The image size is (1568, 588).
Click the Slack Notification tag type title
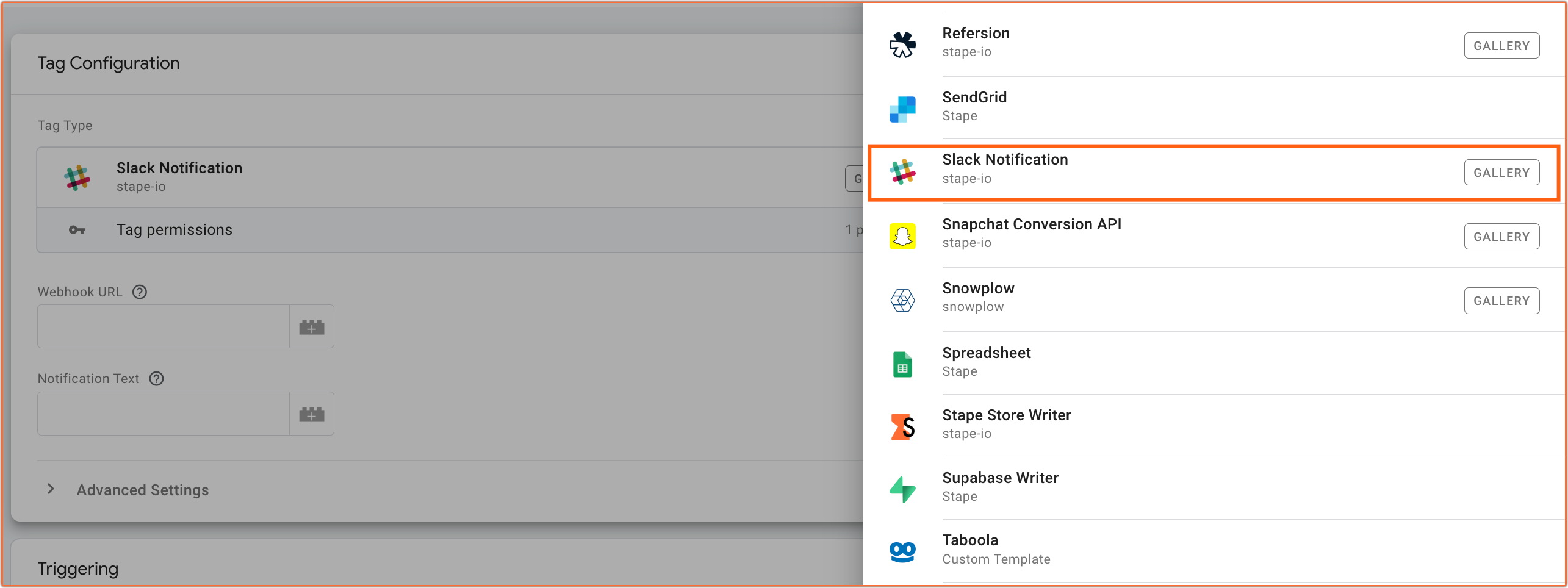(x=179, y=168)
